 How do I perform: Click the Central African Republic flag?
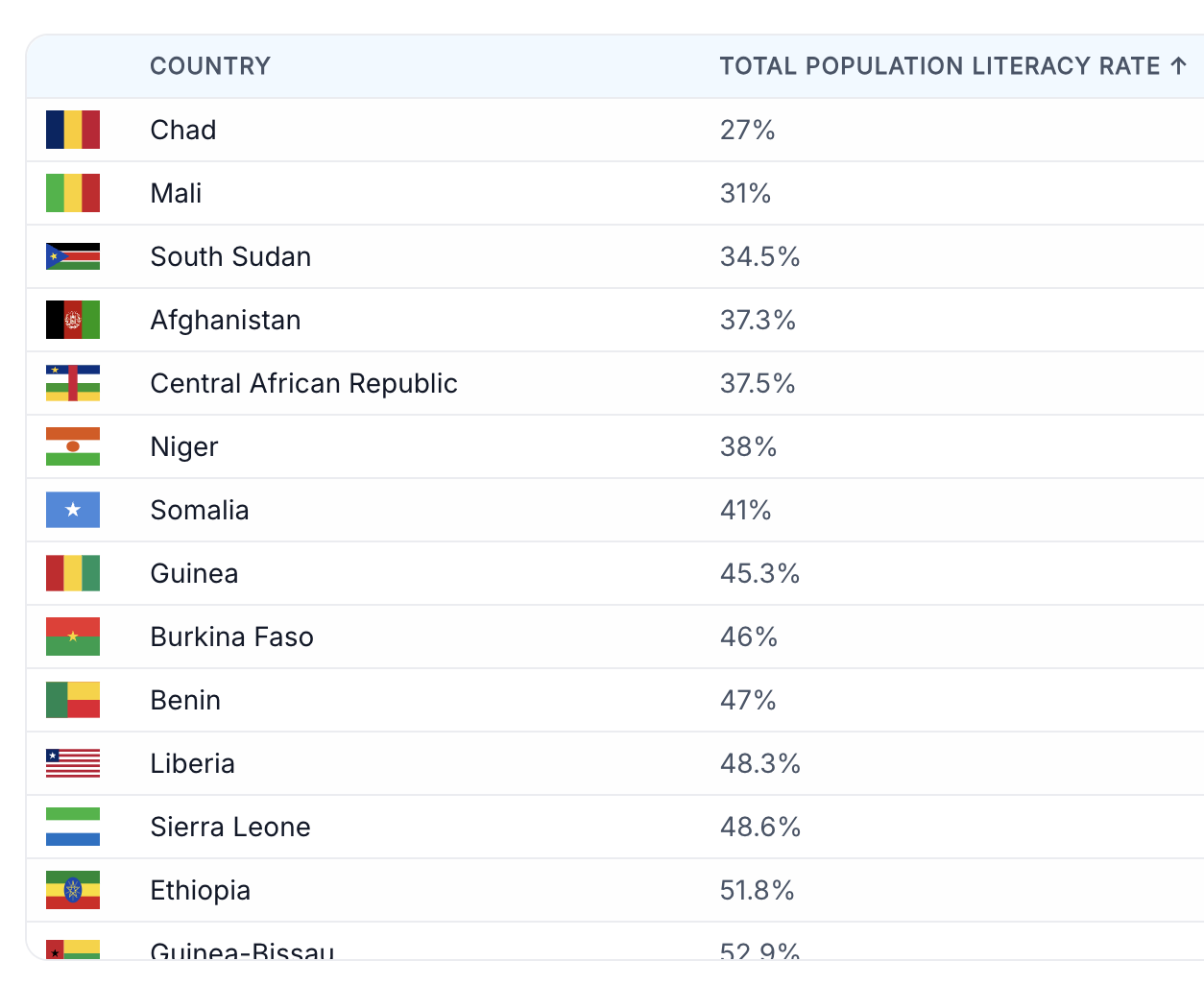pos(73,383)
